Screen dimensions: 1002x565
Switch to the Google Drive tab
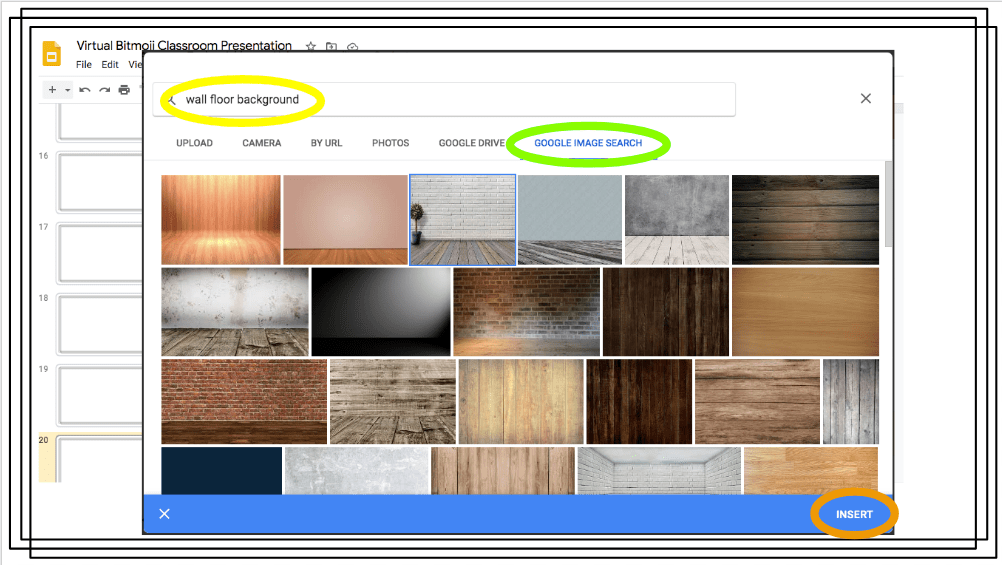471,143
